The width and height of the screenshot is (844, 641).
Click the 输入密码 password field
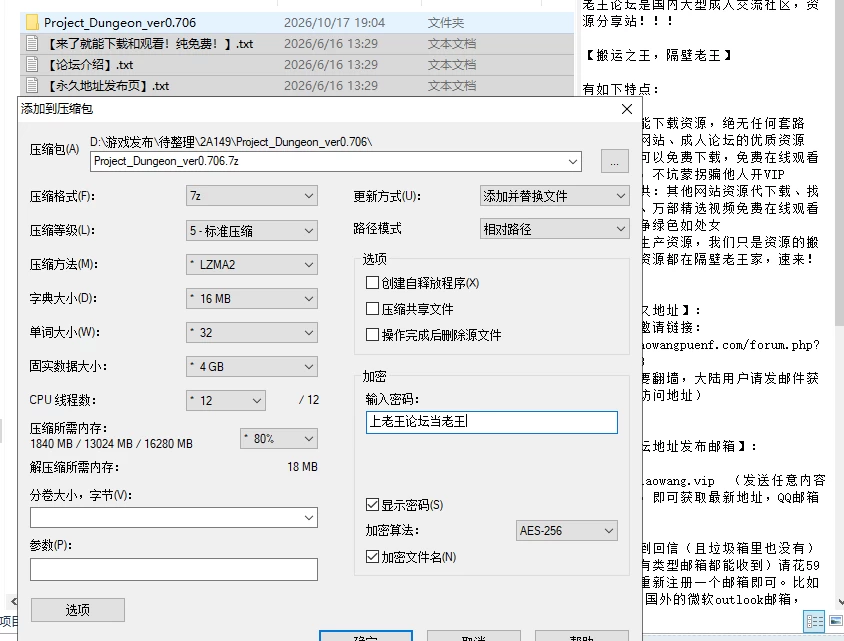coord(491,422)
